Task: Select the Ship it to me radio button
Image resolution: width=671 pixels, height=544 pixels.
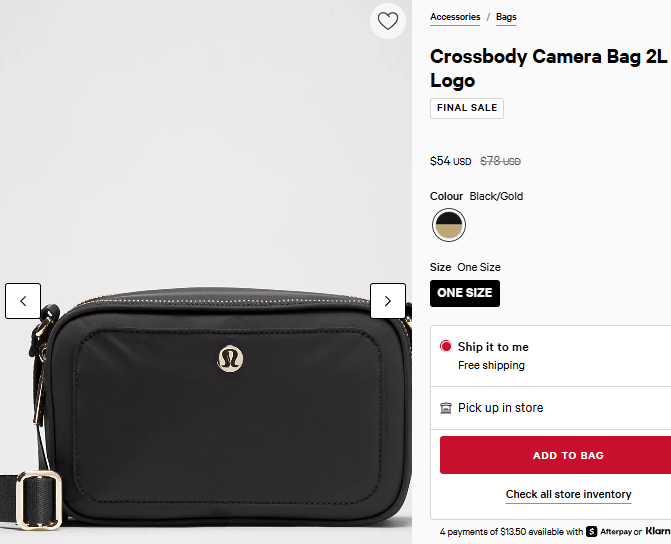Action: coord(446,347)
